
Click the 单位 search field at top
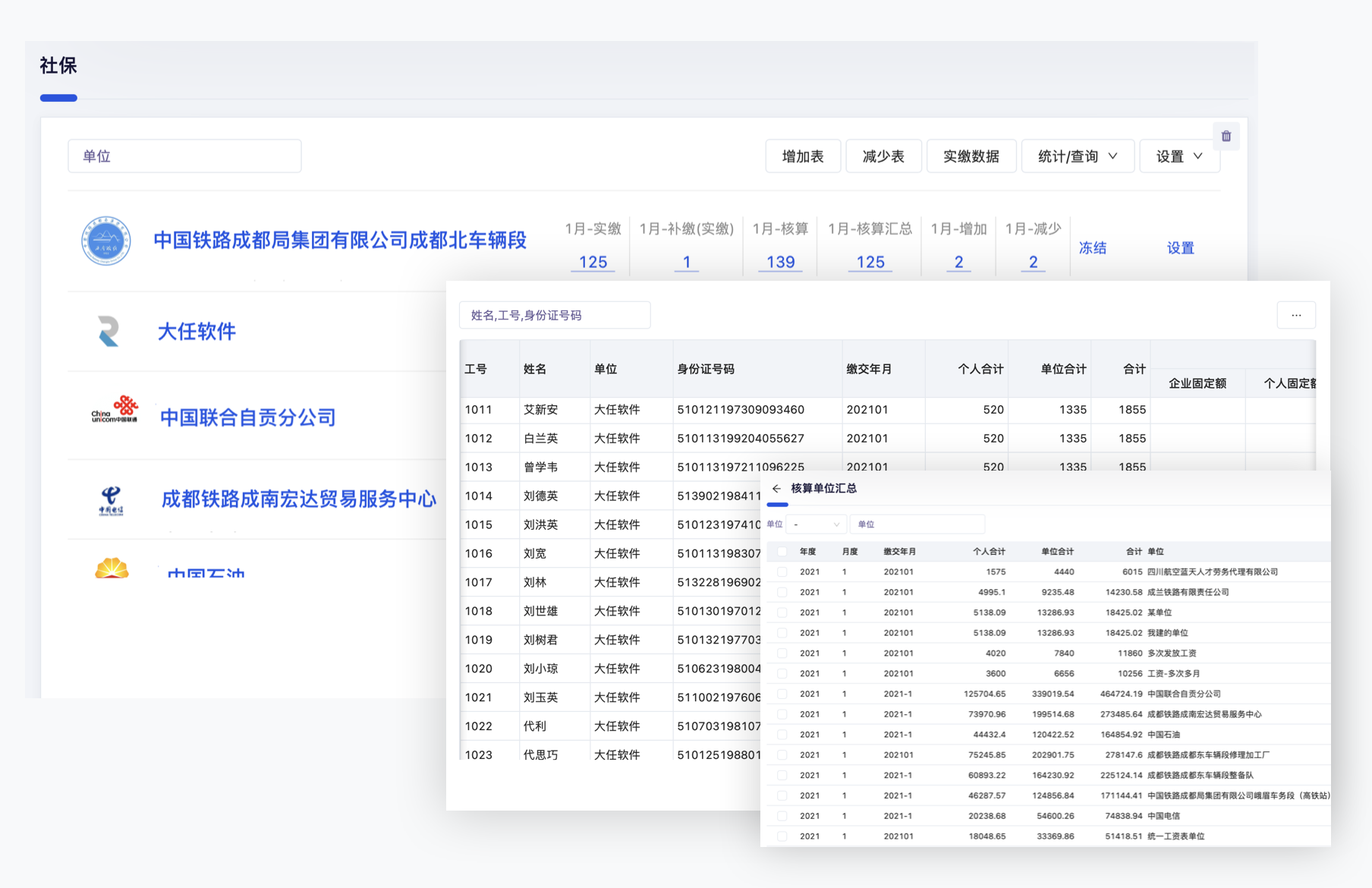(x=184, y=156)
